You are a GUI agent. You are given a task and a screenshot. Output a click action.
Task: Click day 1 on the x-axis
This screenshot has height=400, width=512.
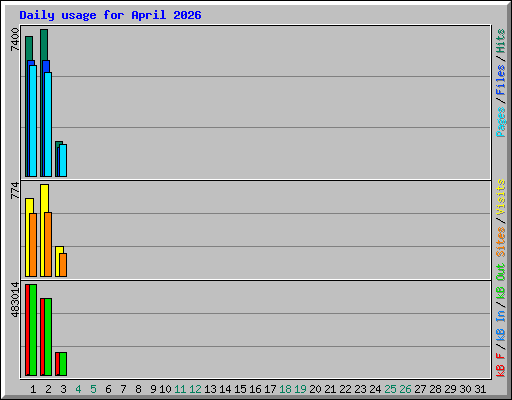pyautogui.click(x=33, y=389)
